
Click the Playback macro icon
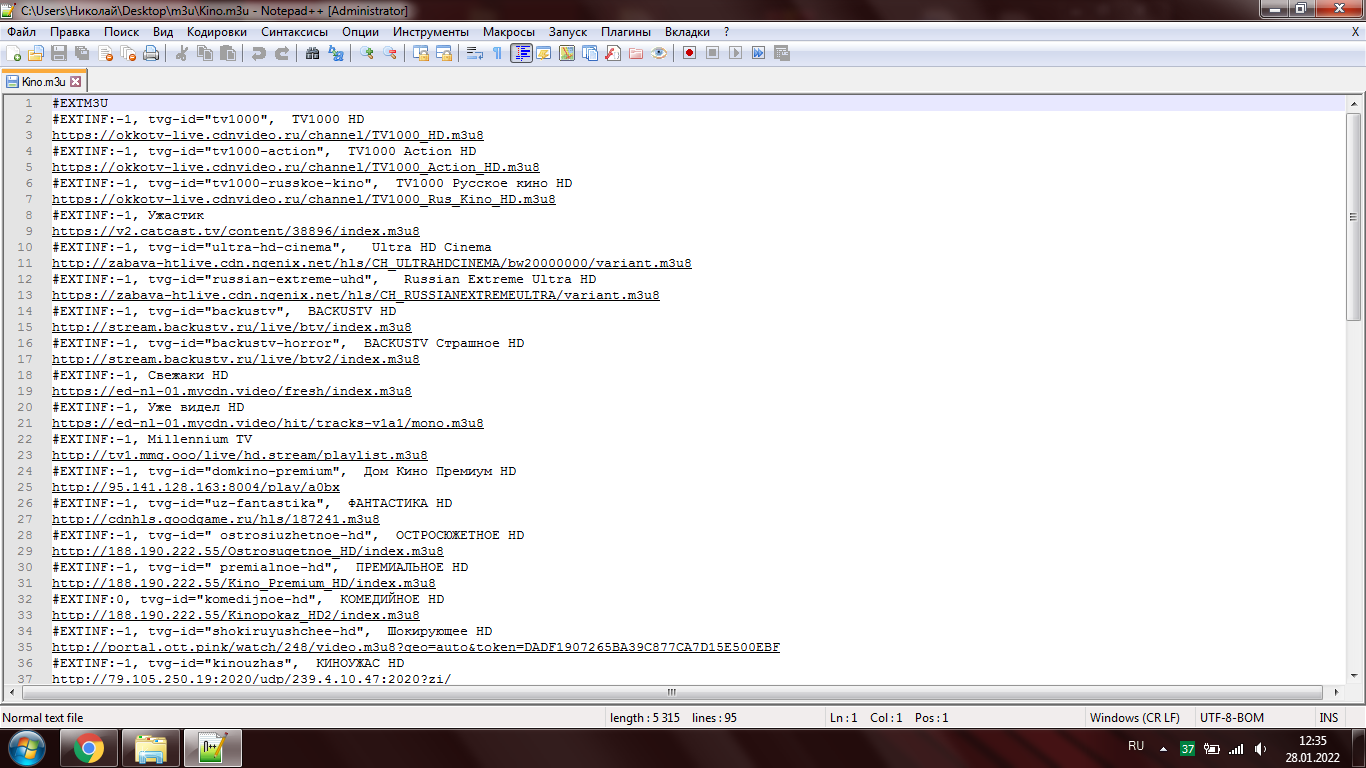(735, 53)
